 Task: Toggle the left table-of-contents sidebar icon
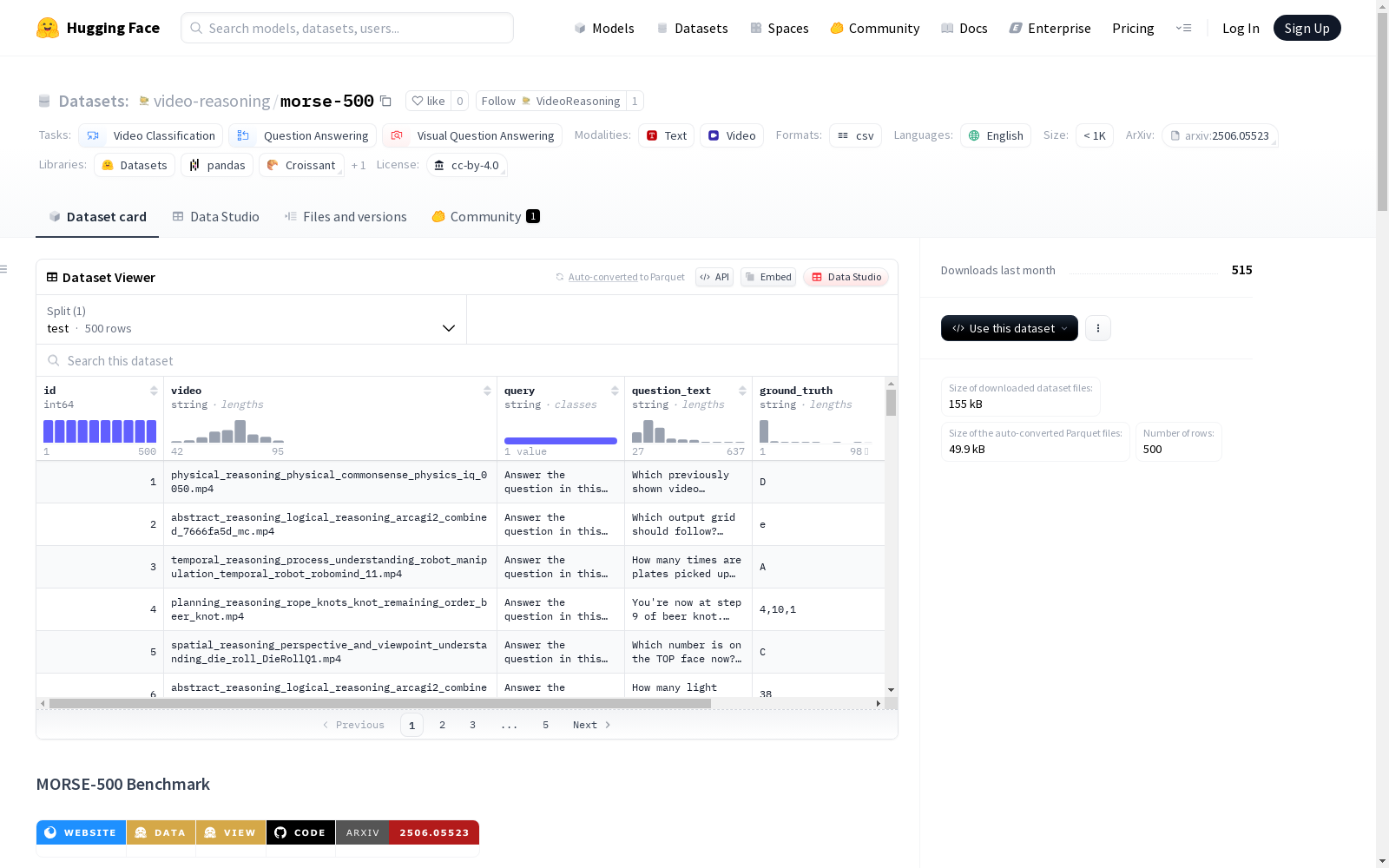tap(4, 269)
